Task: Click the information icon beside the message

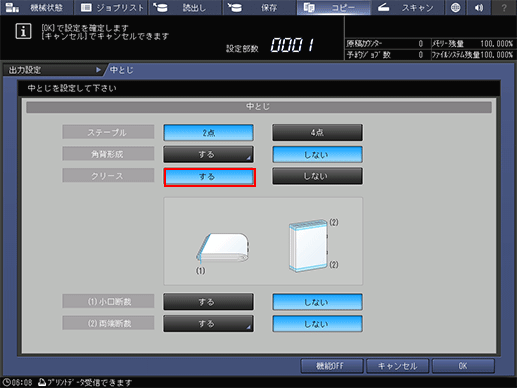Action: point(23,31)
